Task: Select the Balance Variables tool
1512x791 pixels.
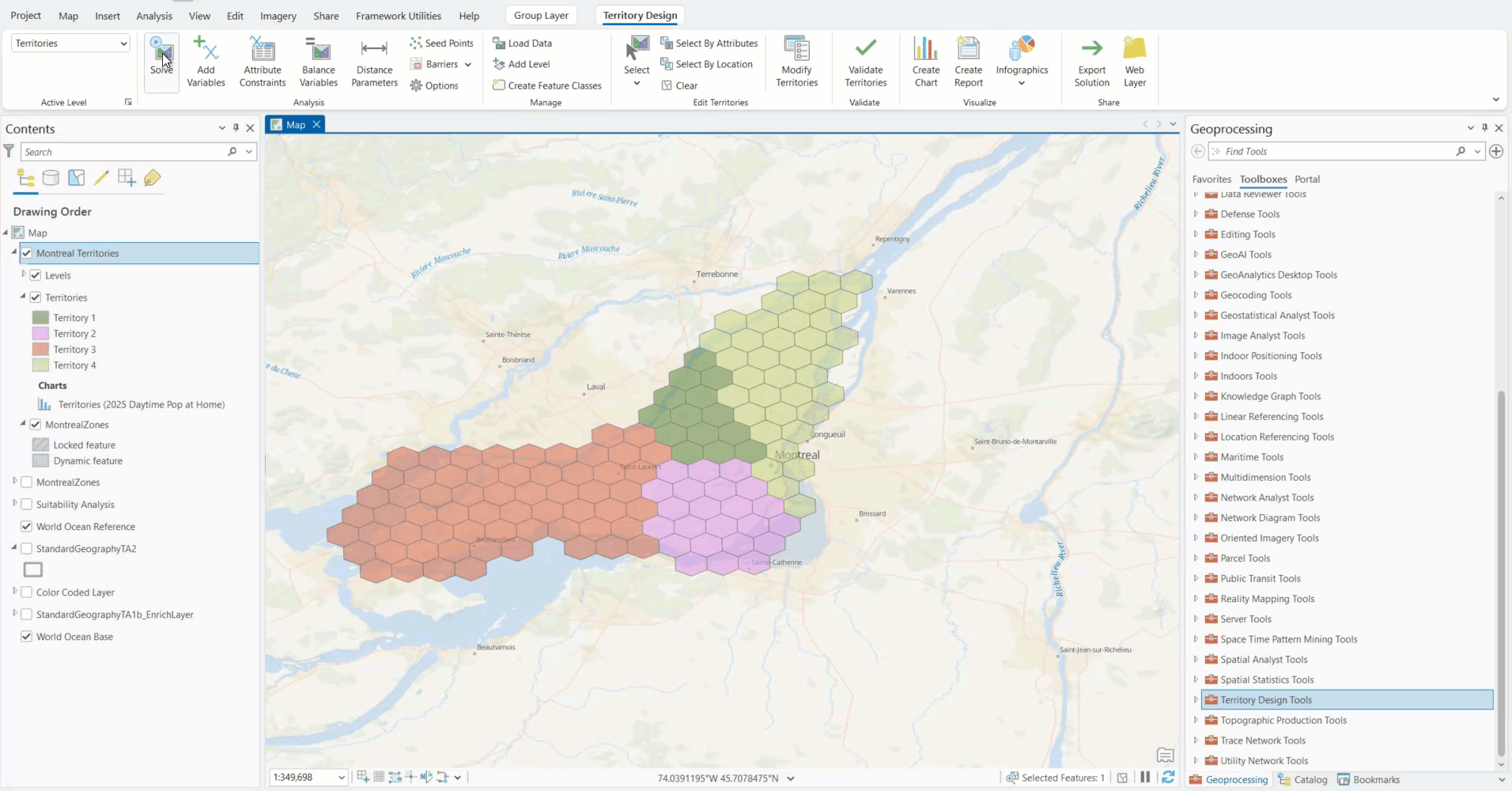Action: 318,61
